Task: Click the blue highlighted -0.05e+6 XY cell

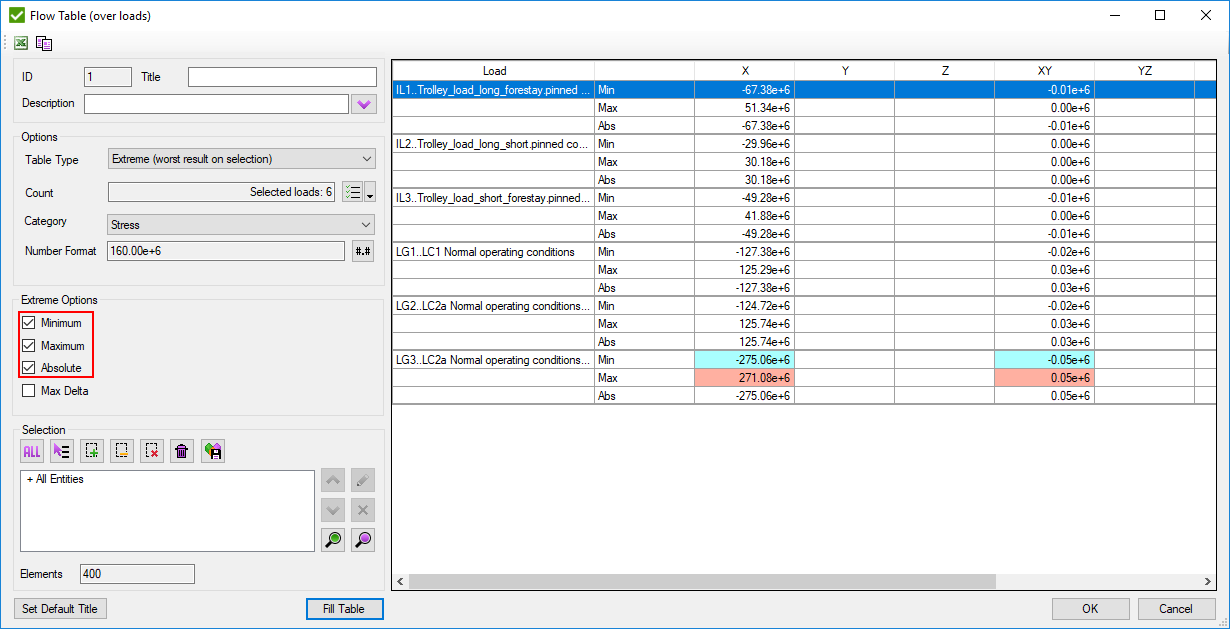Action: pyautogui.click(x=1045, y=360)
